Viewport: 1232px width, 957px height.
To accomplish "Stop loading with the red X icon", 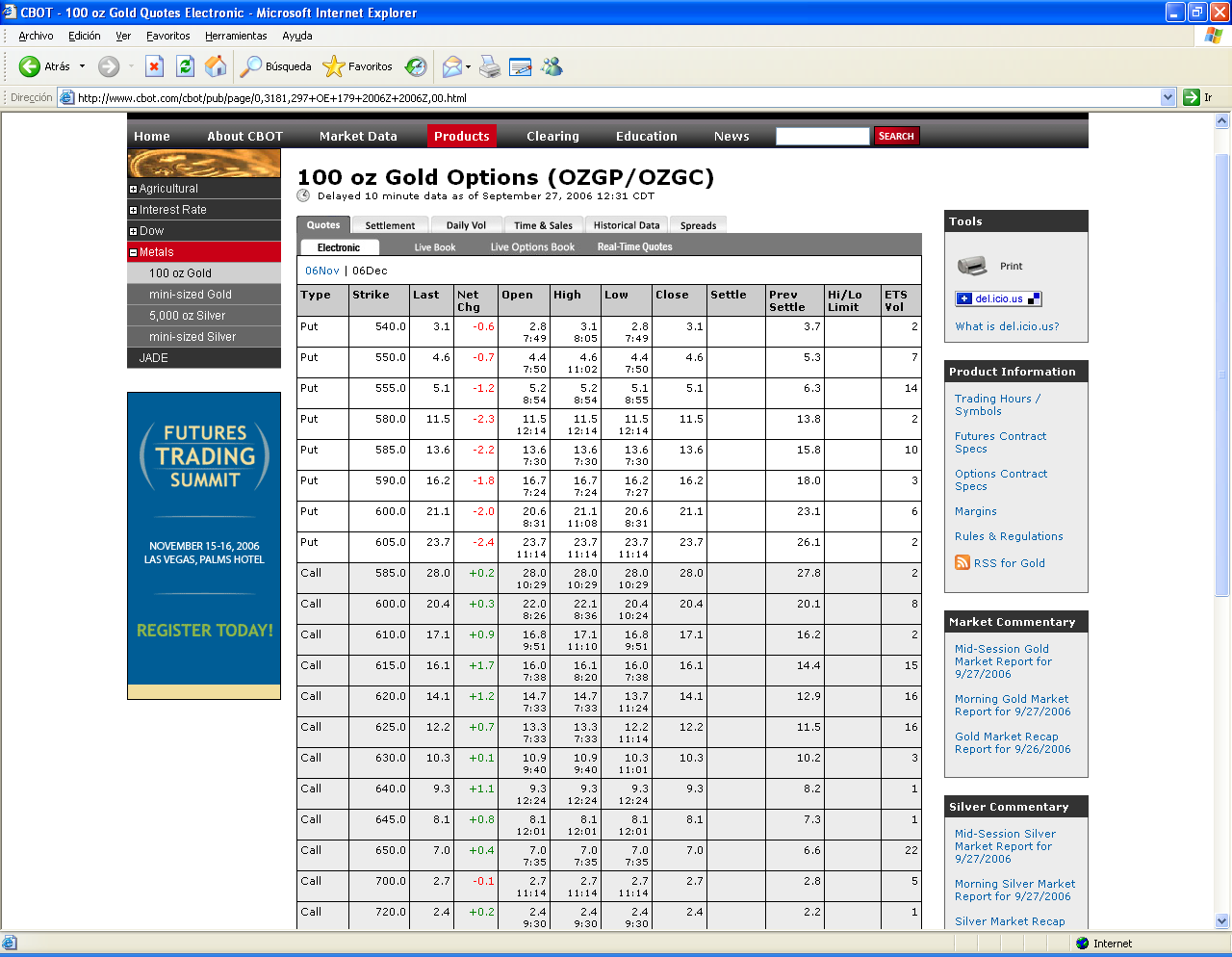I will [x=154, y=66].
